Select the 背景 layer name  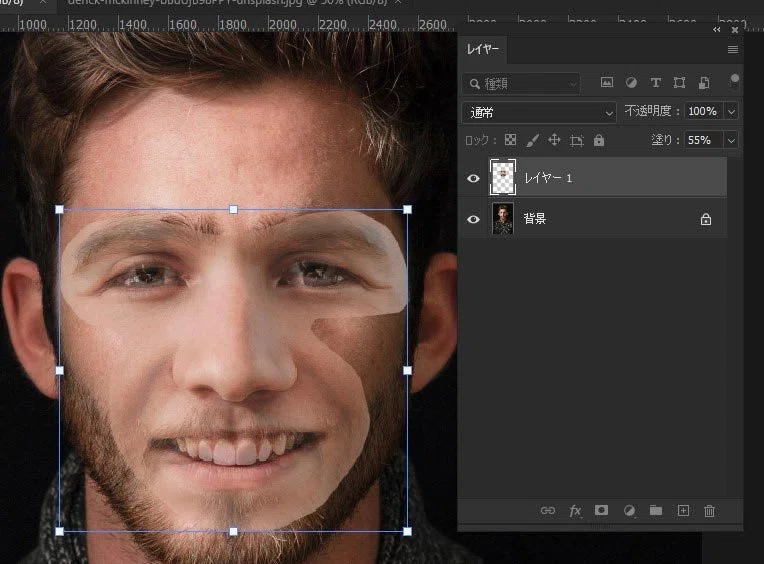tap(535, 219)
